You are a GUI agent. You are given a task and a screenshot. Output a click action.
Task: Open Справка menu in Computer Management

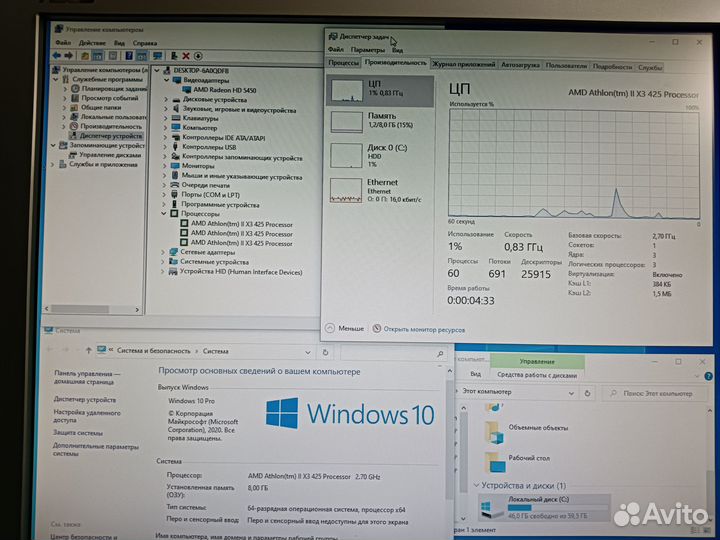click(x=145, y=43)
